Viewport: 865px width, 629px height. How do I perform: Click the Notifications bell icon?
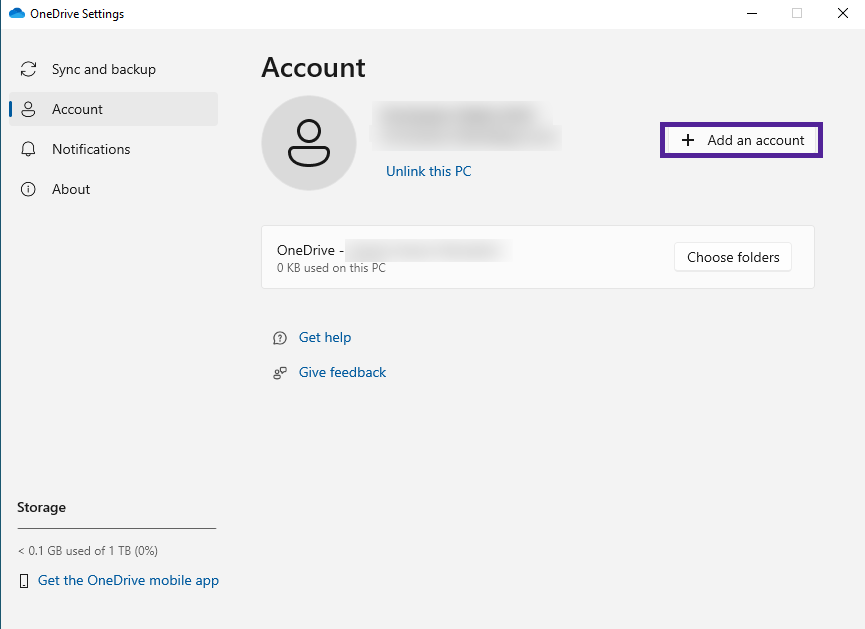pos(29,150)
